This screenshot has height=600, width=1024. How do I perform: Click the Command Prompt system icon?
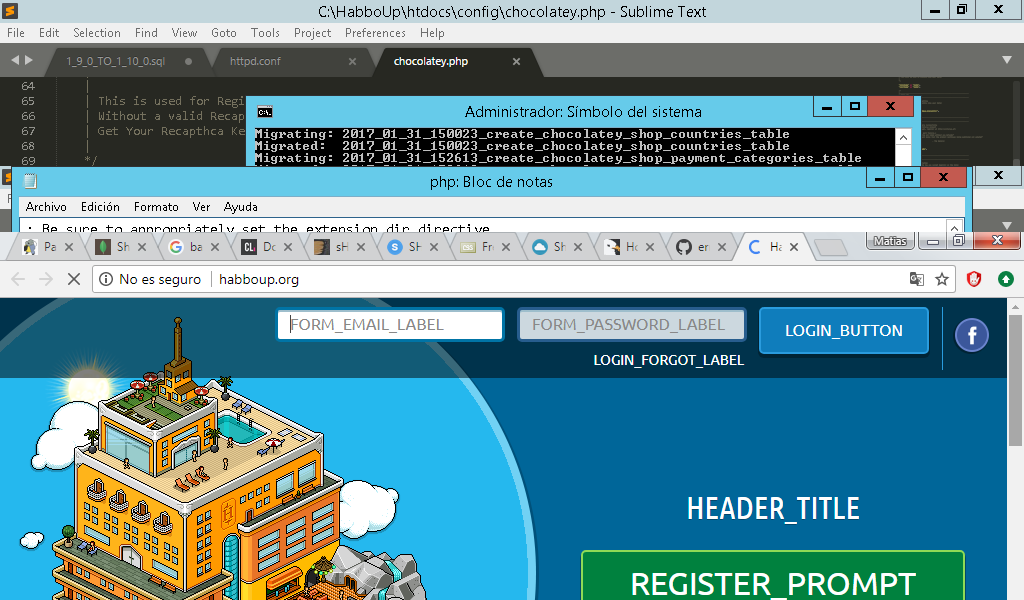[264, 112]
